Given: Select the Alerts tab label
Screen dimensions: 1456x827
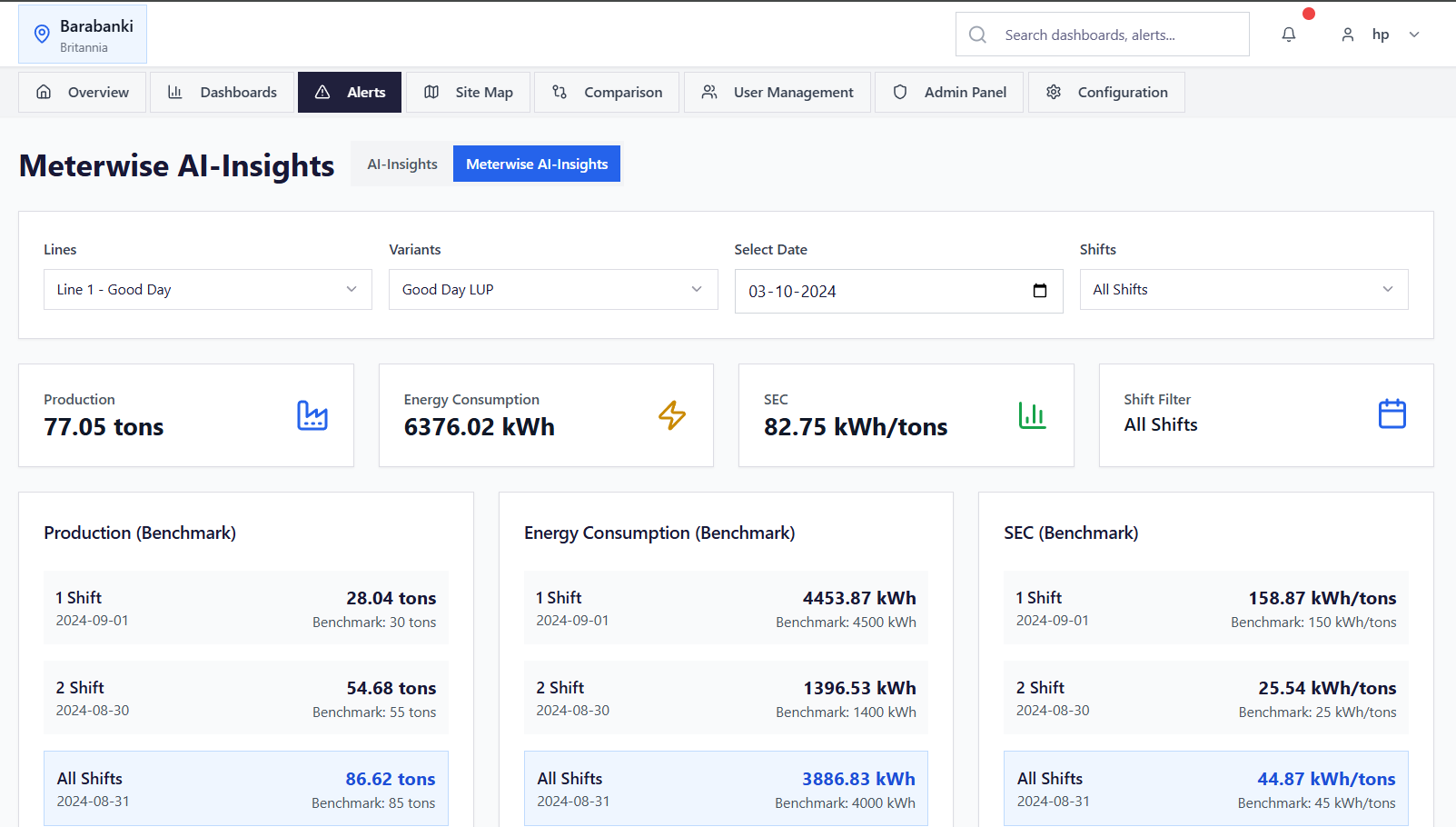Looking at the screenshot, I should [x=366, y=92].
